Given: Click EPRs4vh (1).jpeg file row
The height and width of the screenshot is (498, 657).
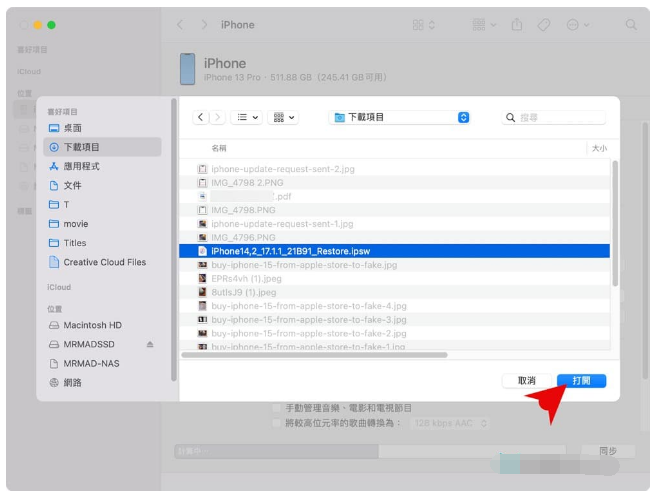Looking at the screenshot, I should pyautogui.click(x=394, y=279).
